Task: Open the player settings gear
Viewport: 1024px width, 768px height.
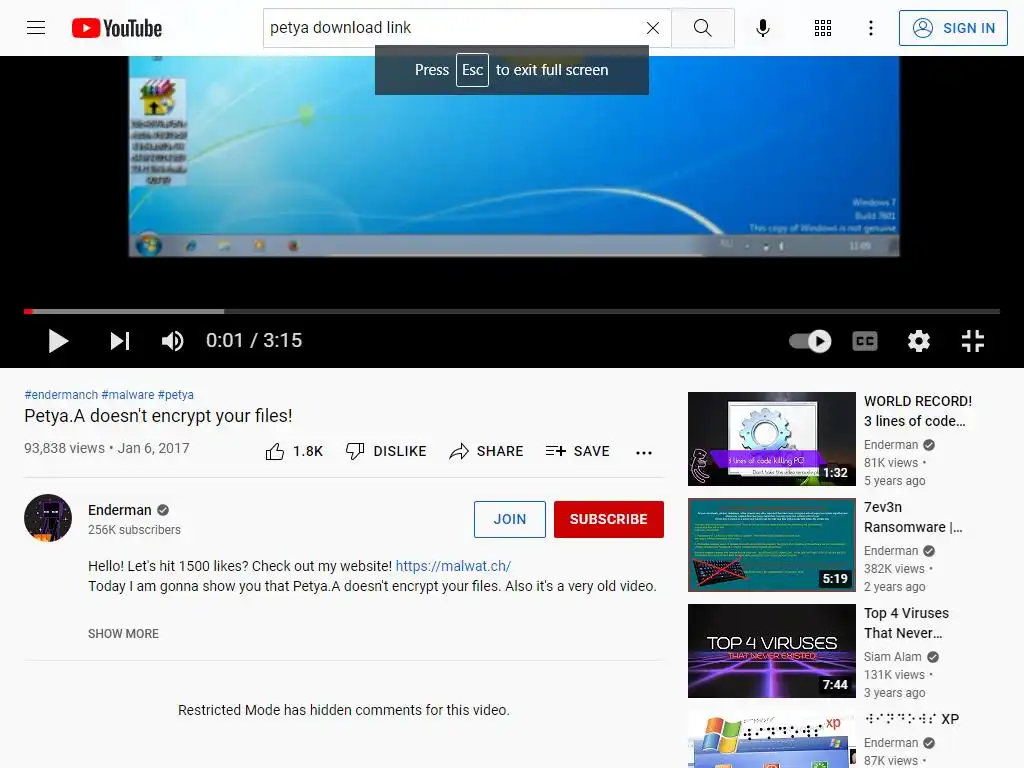Action: point(918,341)
